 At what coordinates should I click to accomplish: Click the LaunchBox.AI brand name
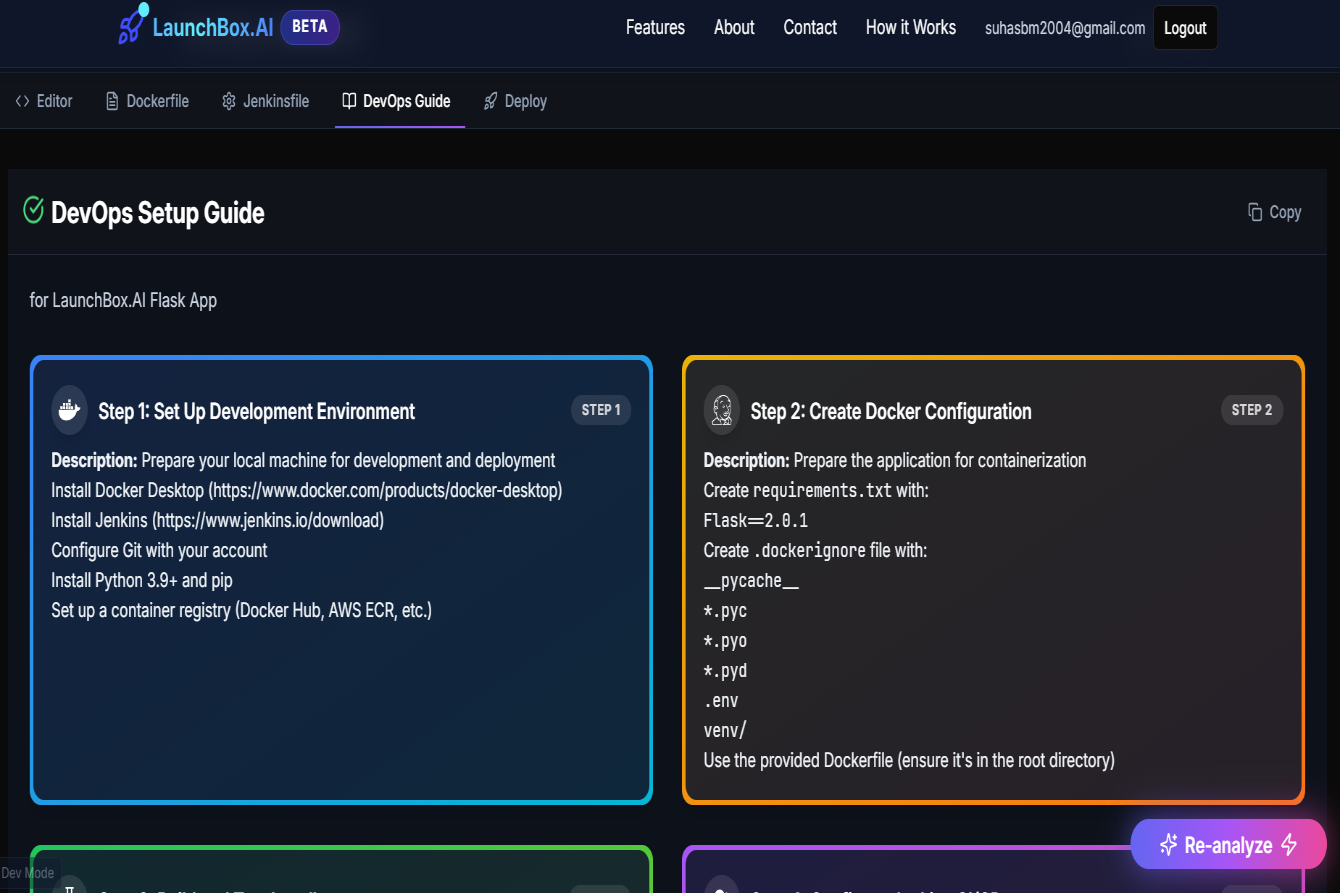[x=213, y=27]
